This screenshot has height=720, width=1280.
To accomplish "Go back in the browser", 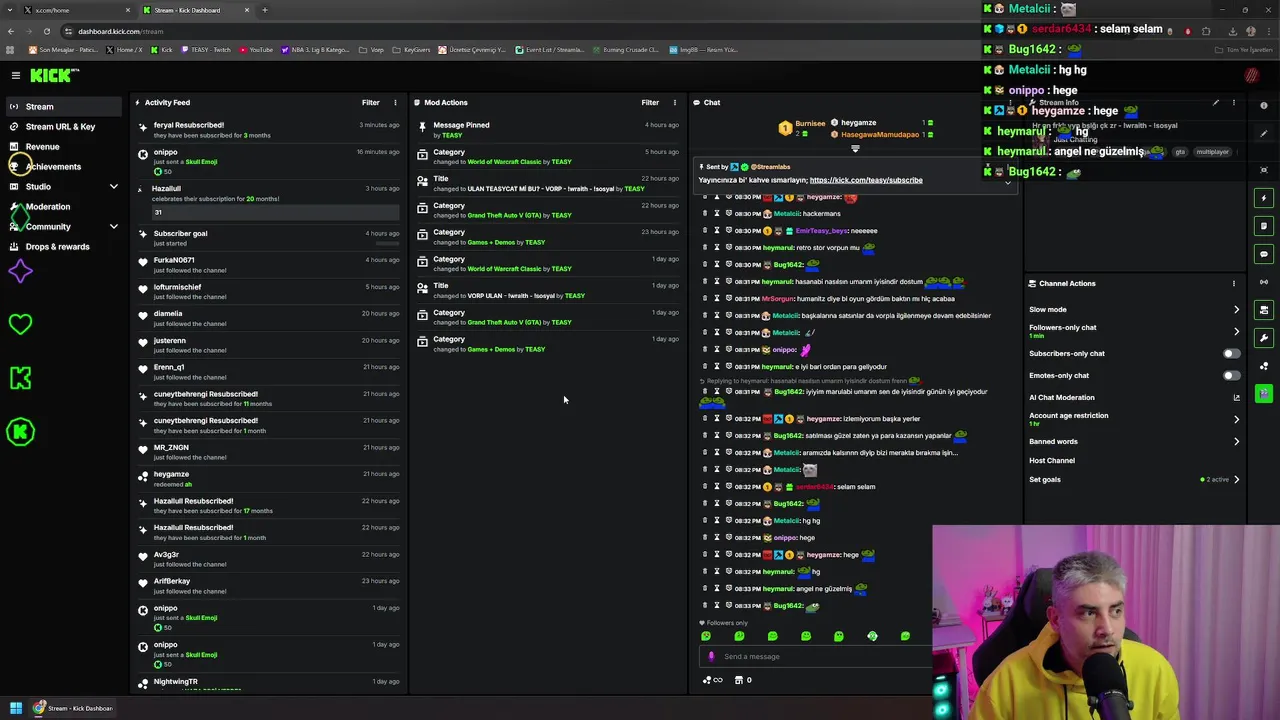I will pyautogui.click(x=10, y=31).
